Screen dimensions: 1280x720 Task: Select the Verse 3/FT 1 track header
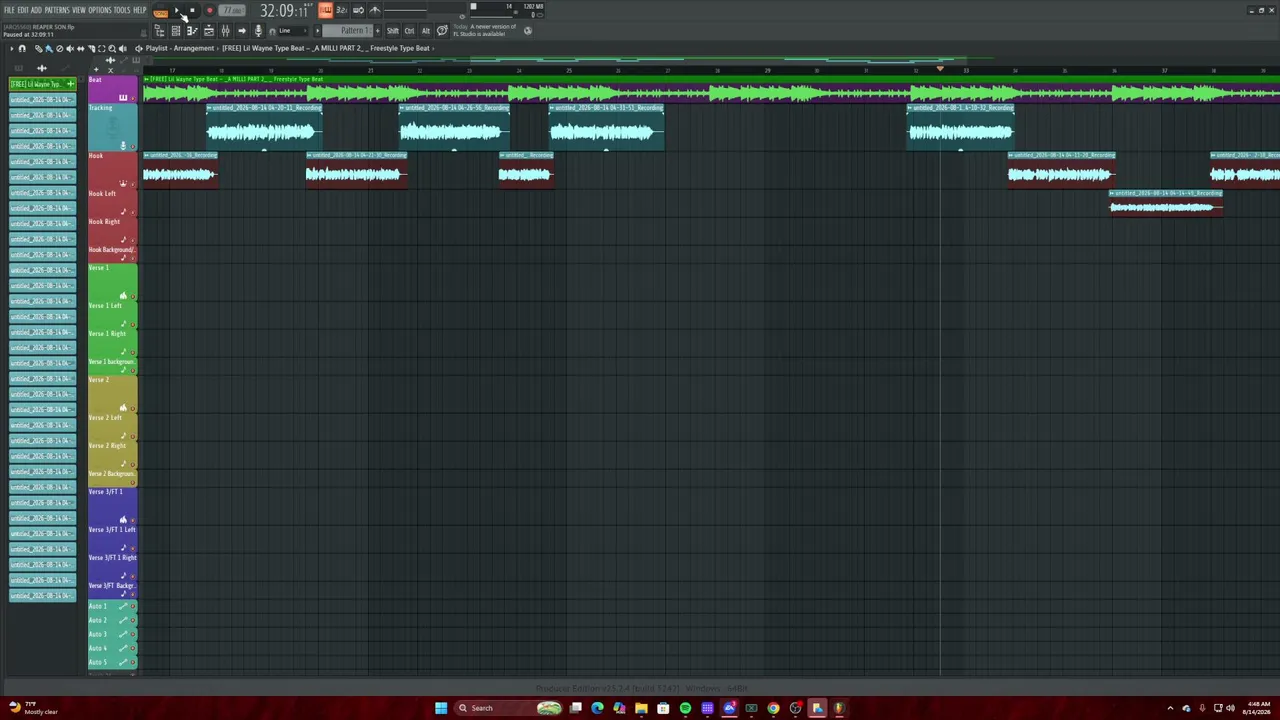click(x=112, y=505)
